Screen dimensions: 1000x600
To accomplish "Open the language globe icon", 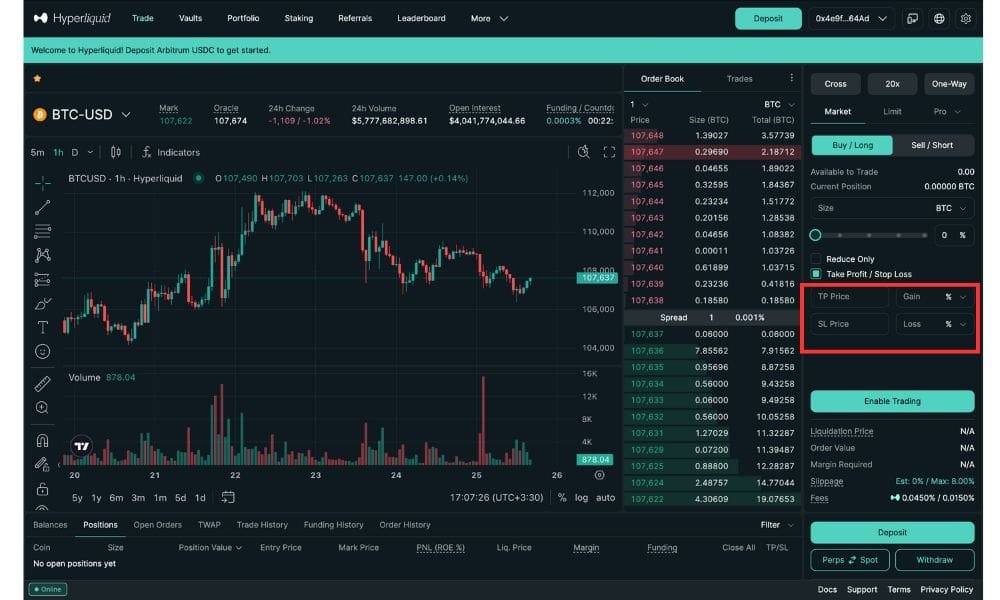I will 939,18.
